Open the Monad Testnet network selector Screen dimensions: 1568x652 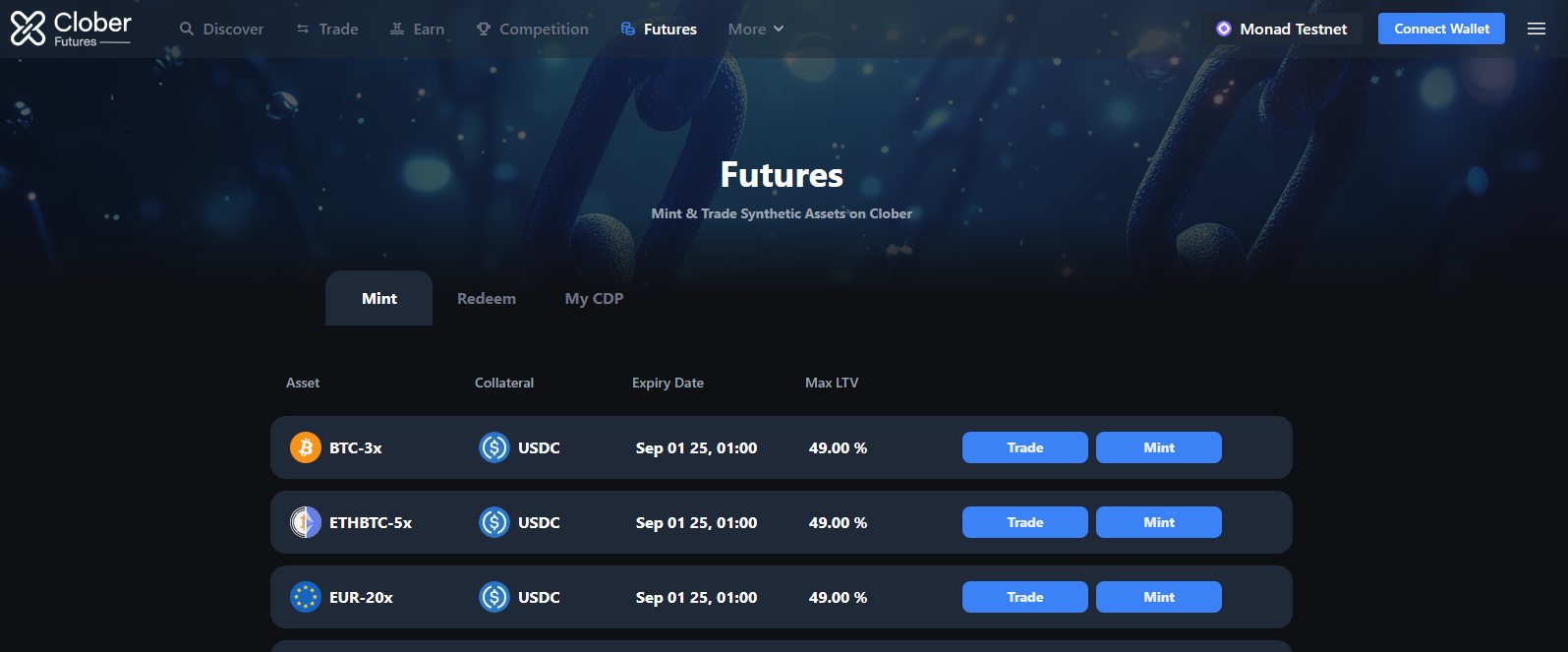1282,29
